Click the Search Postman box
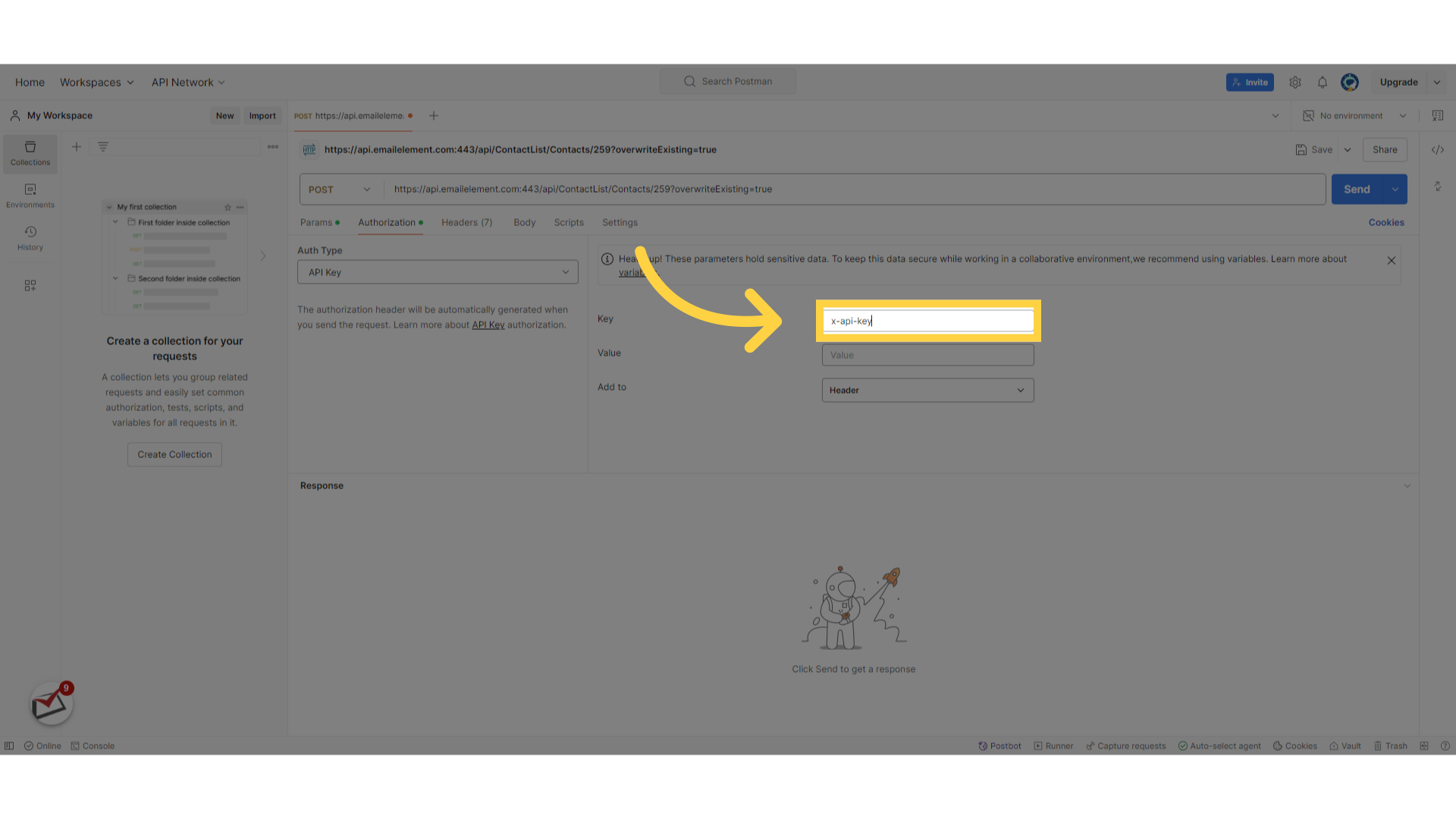The width and height of the screenshot is (1456, 819). (728, 82)
